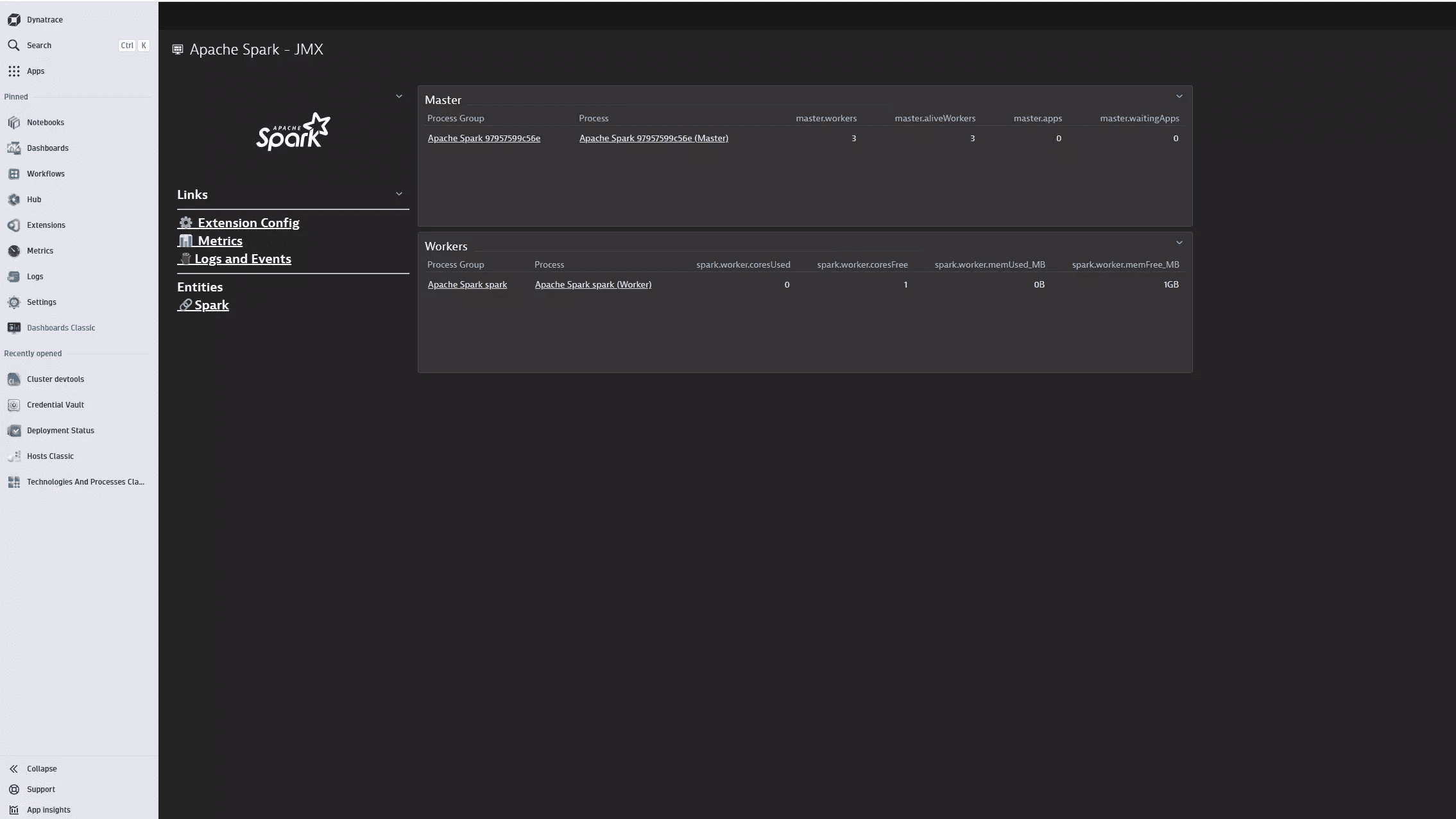
Task: Open the Workers tile chevron menu
Action: (1179, 243)
